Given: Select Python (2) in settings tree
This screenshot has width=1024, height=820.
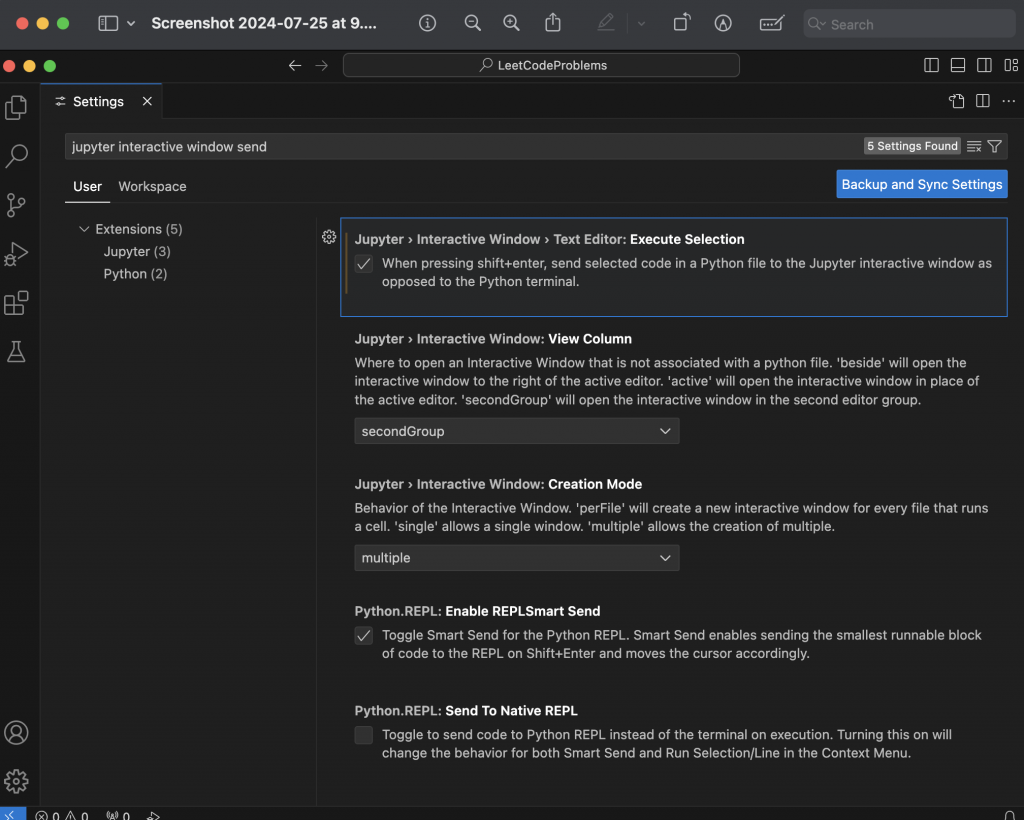Looking at the screenshot, I should pyautogui.click(x=135, y=274).
